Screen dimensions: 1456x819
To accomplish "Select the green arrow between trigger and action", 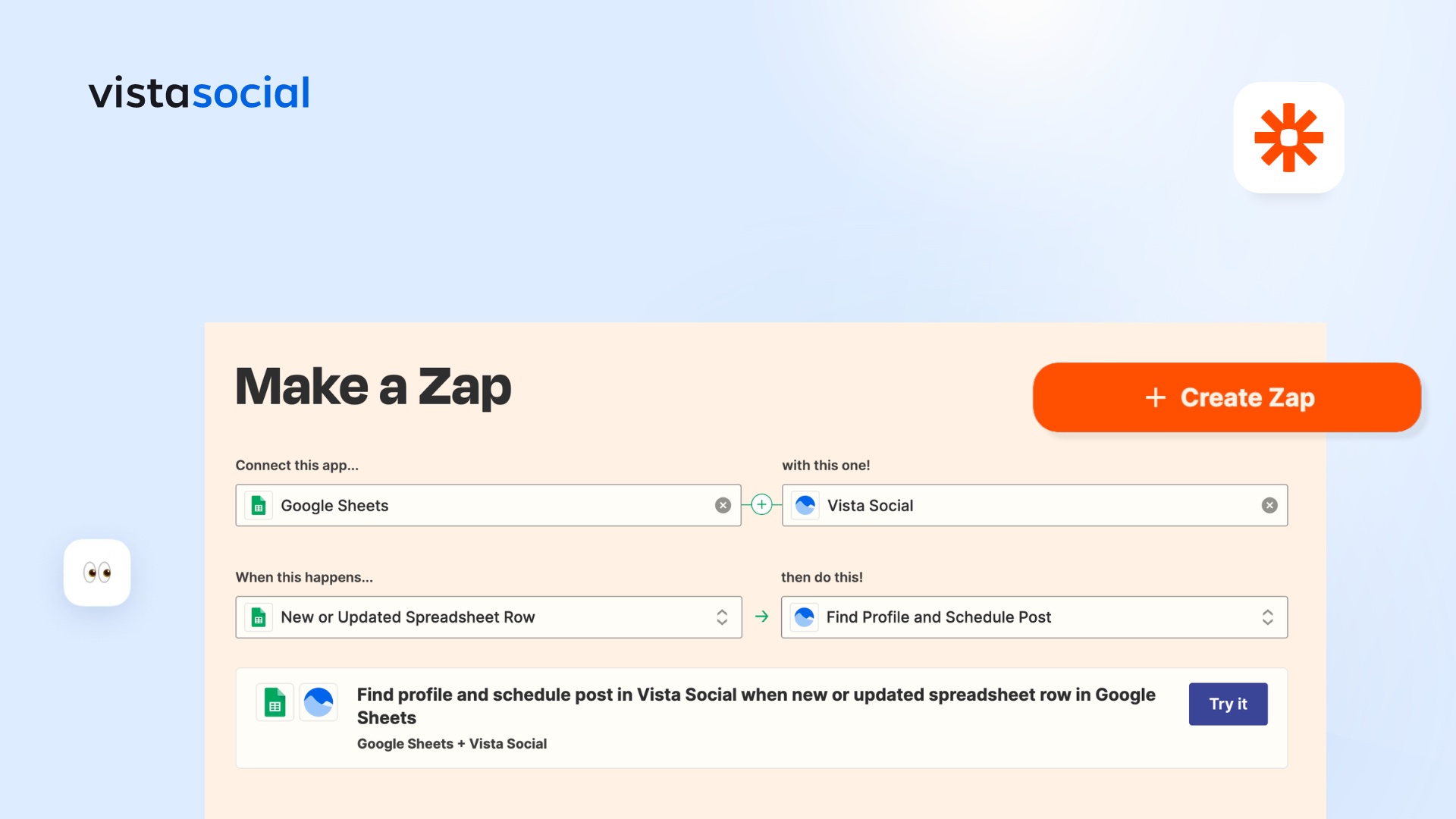I will click(761, 617).
